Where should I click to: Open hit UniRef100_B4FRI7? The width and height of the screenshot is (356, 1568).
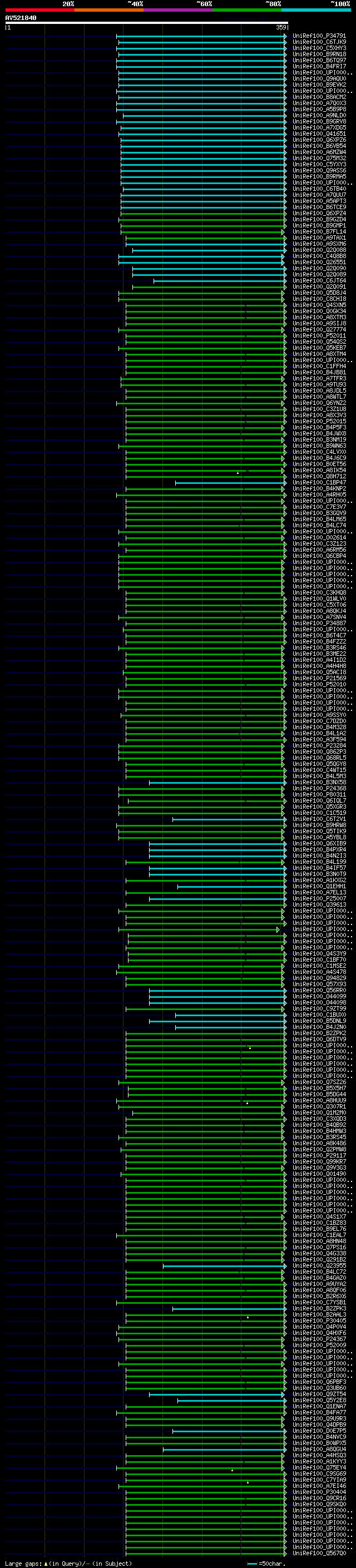(319, 66)
